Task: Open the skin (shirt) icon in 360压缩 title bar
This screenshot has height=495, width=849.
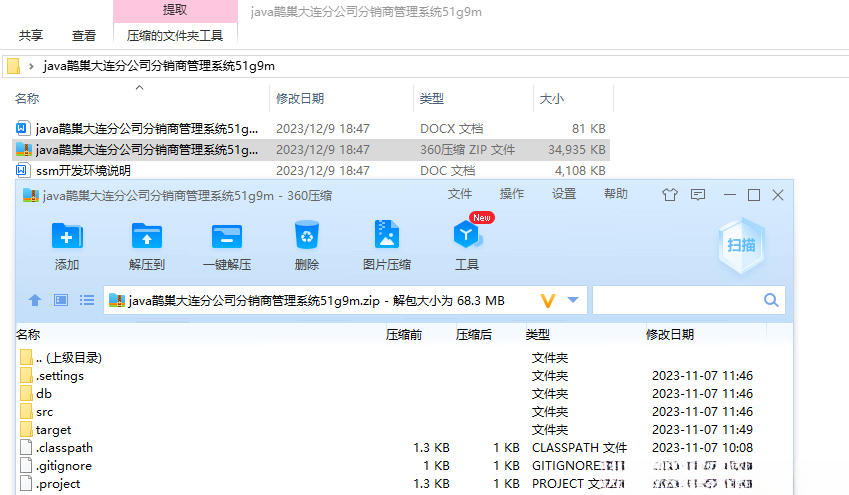Action: [670, 194]
